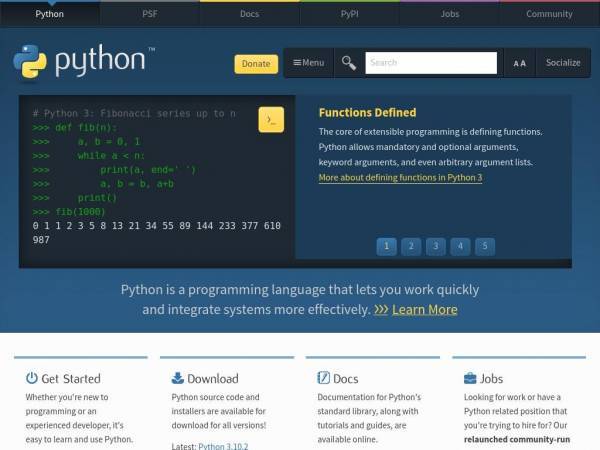Click the magnifying glass search icon

[349, 63]
